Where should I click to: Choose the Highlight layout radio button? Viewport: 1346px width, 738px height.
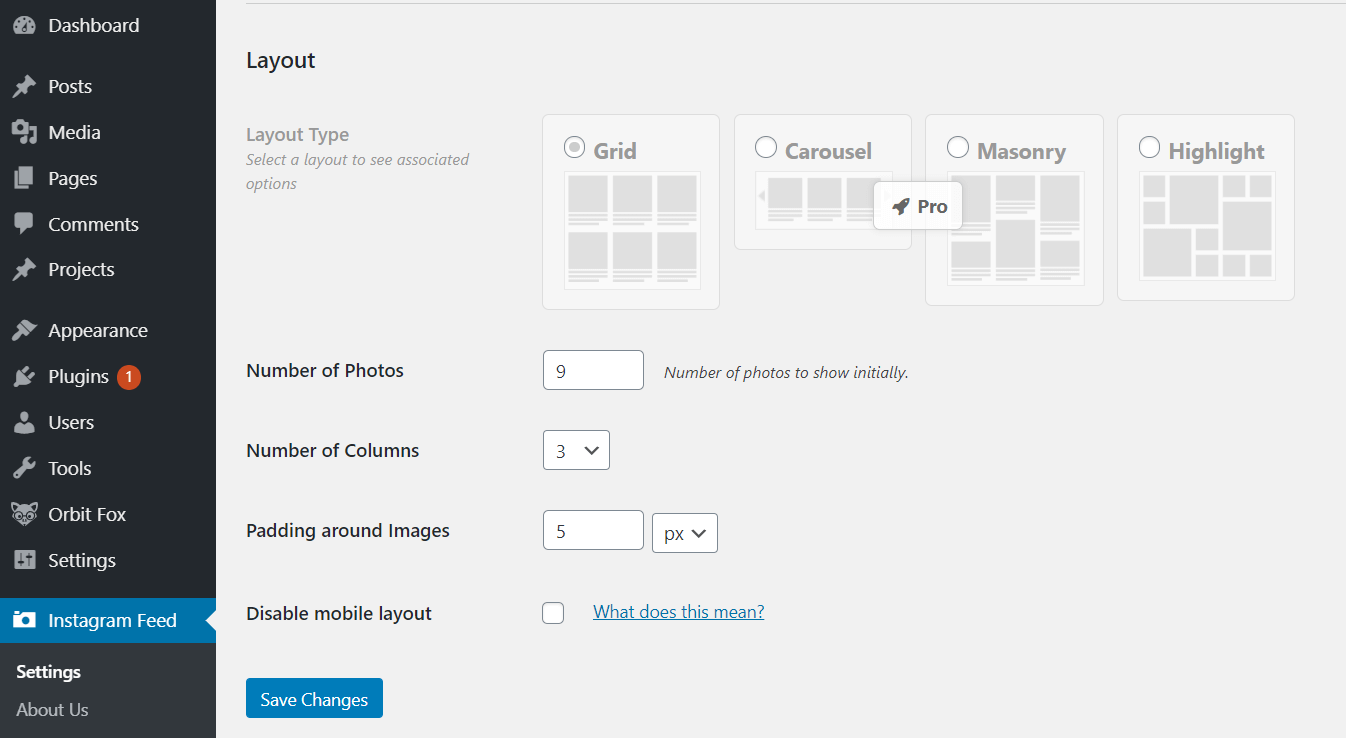pyautogui.click(x=1150, y=148)
